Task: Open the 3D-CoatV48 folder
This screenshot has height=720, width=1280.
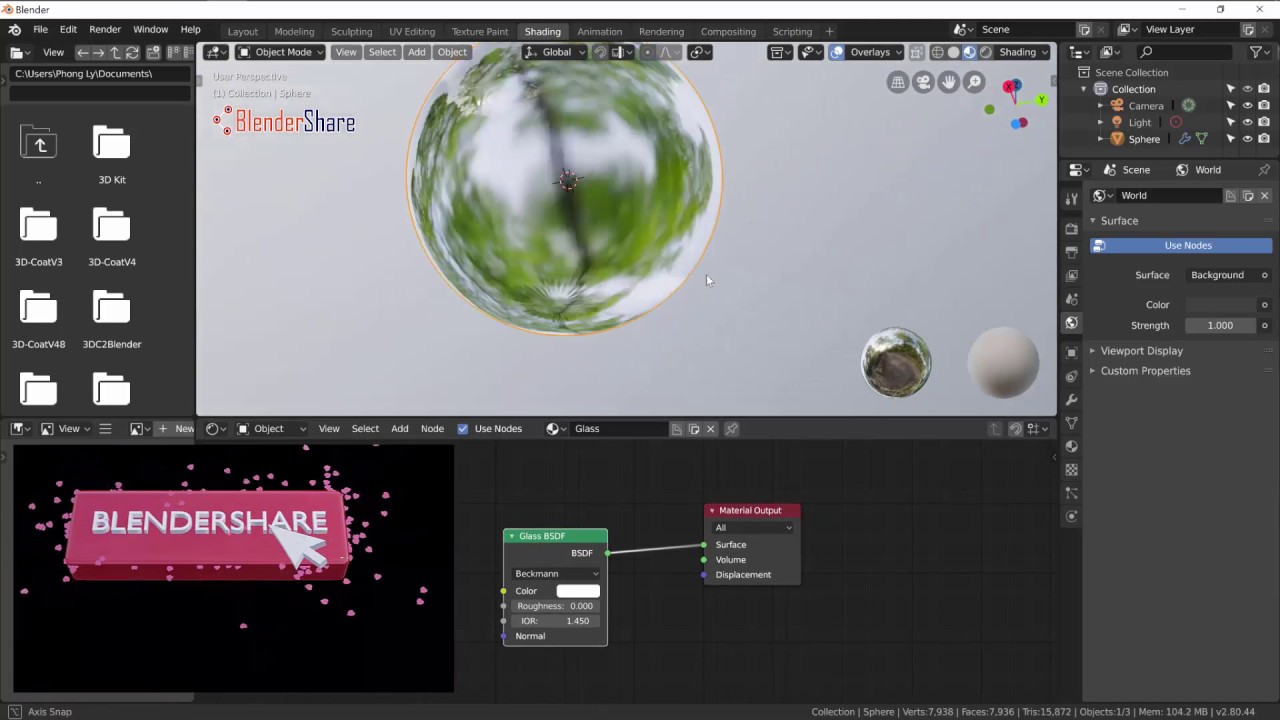Action: click(39, 320)
